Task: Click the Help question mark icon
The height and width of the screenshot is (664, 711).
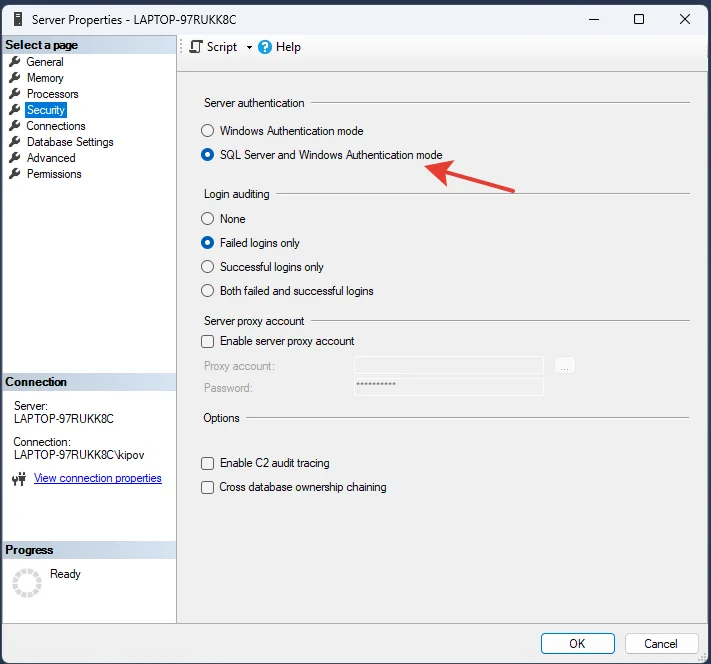Action: 265,47
